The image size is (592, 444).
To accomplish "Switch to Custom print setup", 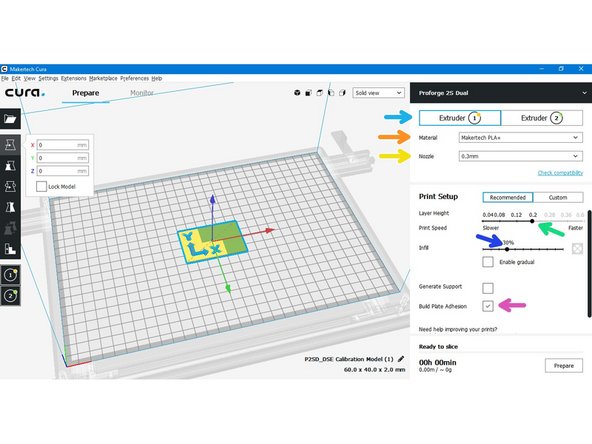I will (x=558, y=197).
